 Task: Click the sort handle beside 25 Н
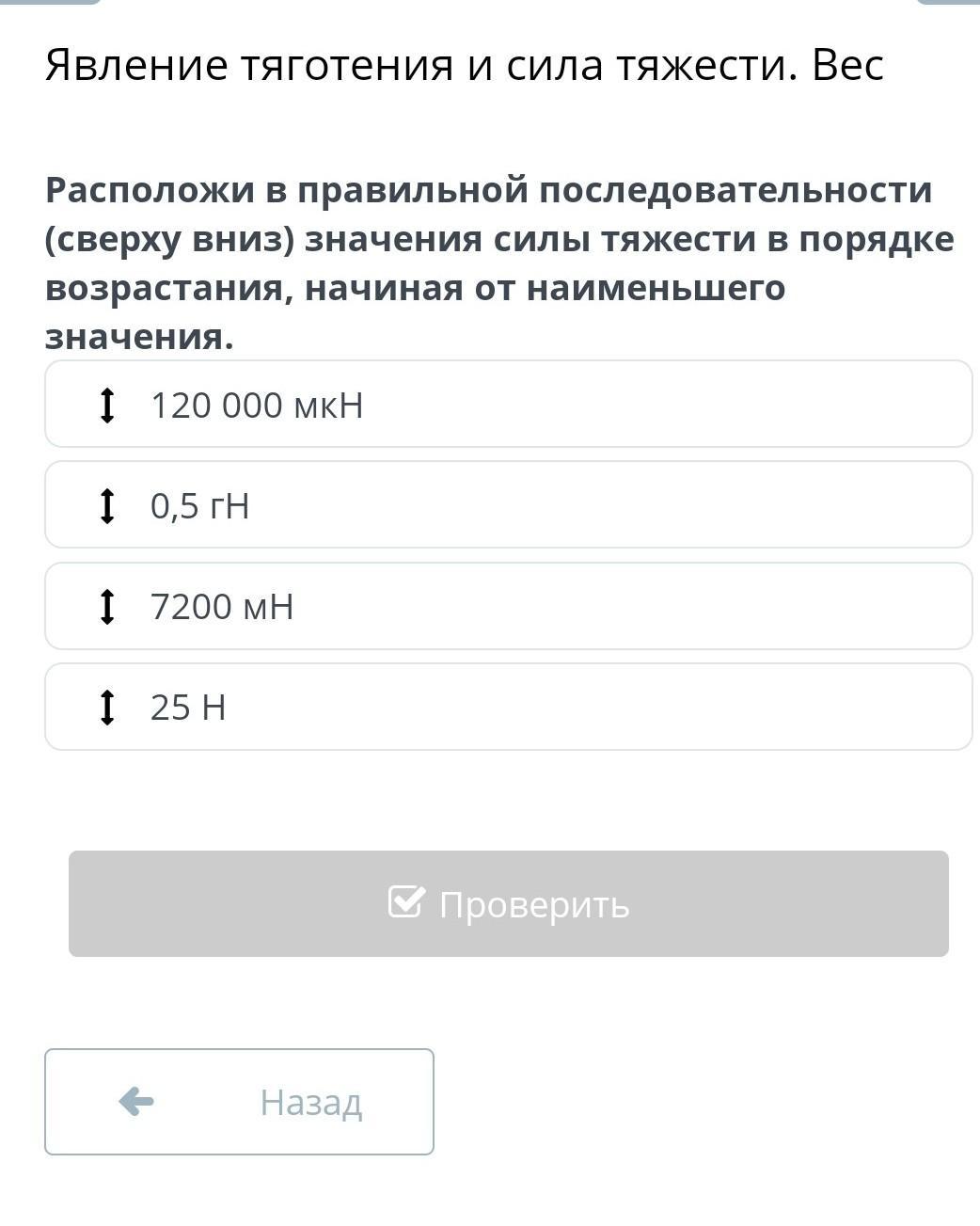pyautogui.click(x=107, y=707)
